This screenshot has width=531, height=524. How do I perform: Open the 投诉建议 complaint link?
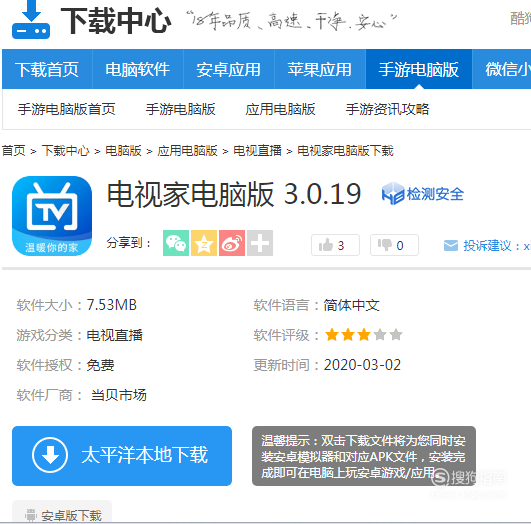(x=496, y=246)
